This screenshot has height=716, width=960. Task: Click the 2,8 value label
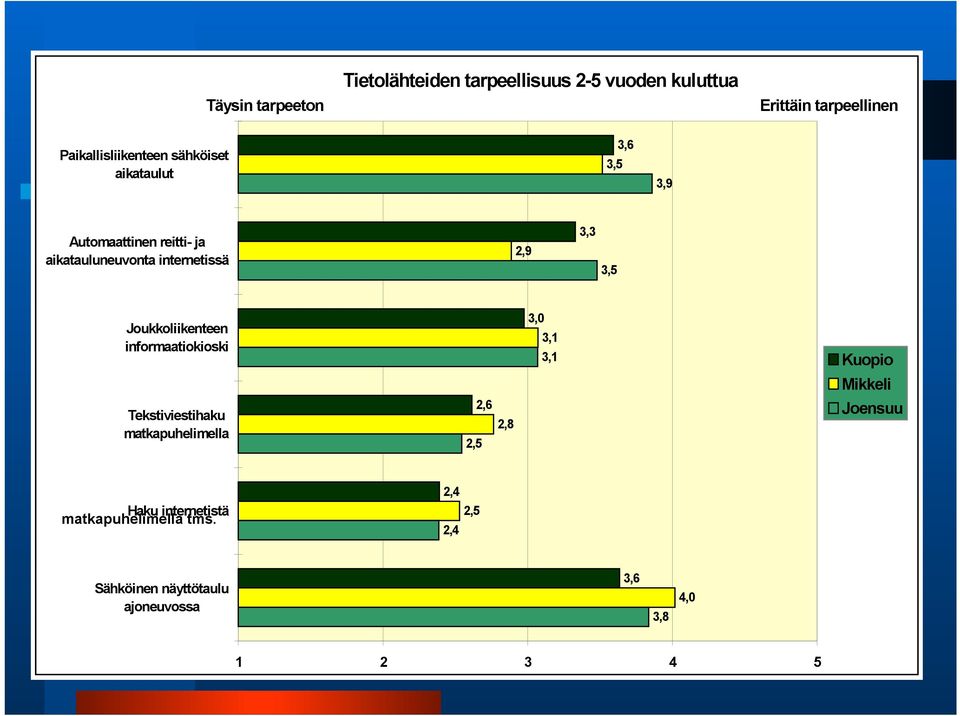click(506, 424)
